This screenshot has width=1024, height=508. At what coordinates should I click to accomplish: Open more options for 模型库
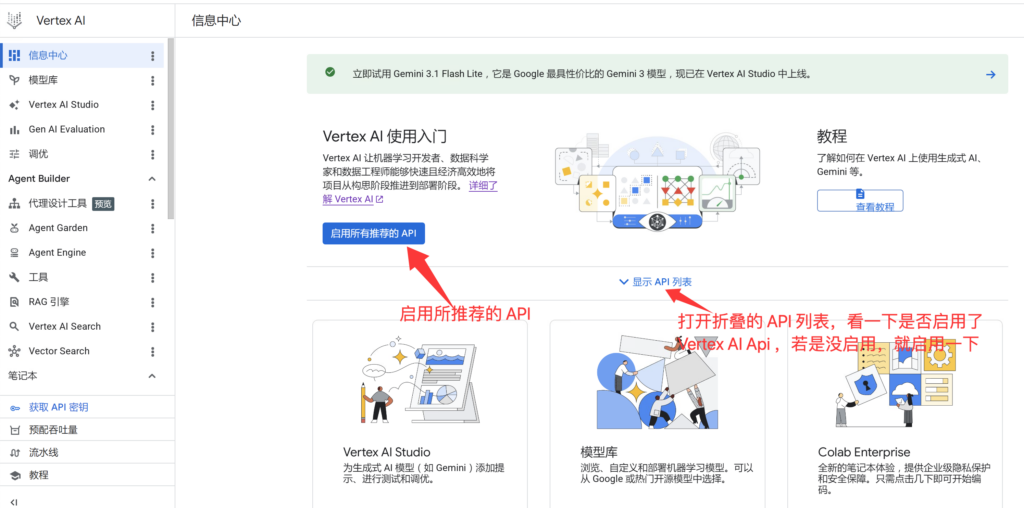pos(153,80)
